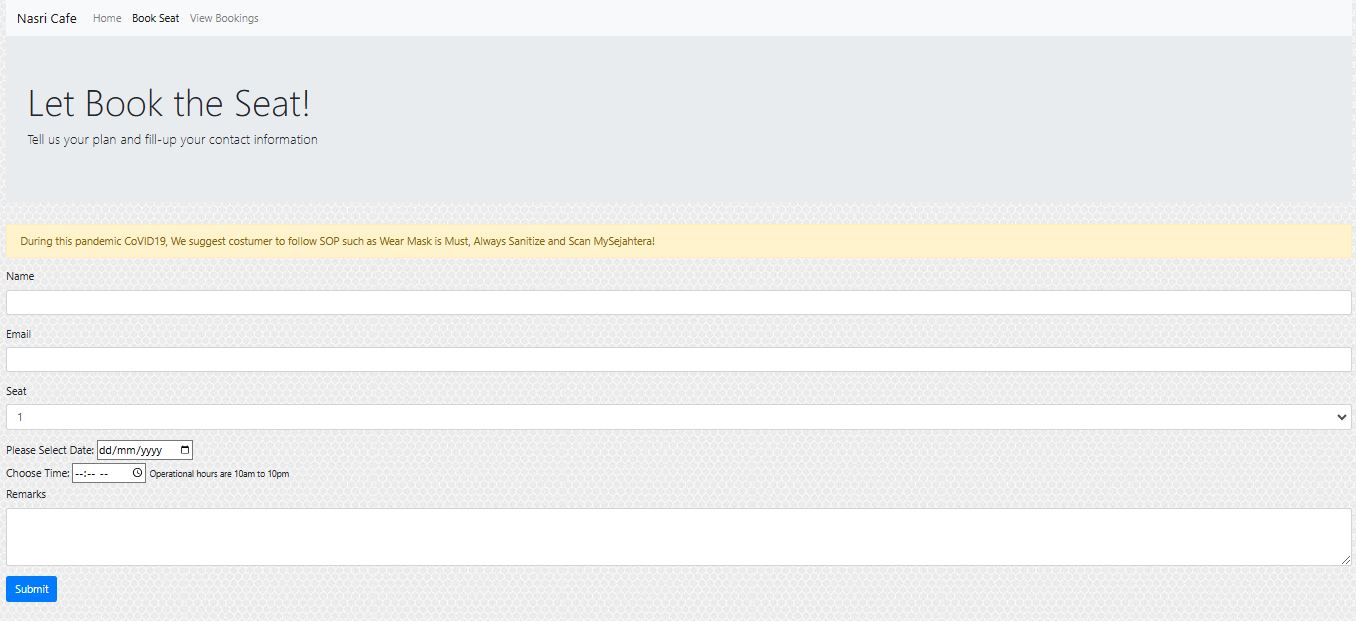Viewport: 1356px width, 621px height.
Task: Submit the booking form
Action: 31,589
